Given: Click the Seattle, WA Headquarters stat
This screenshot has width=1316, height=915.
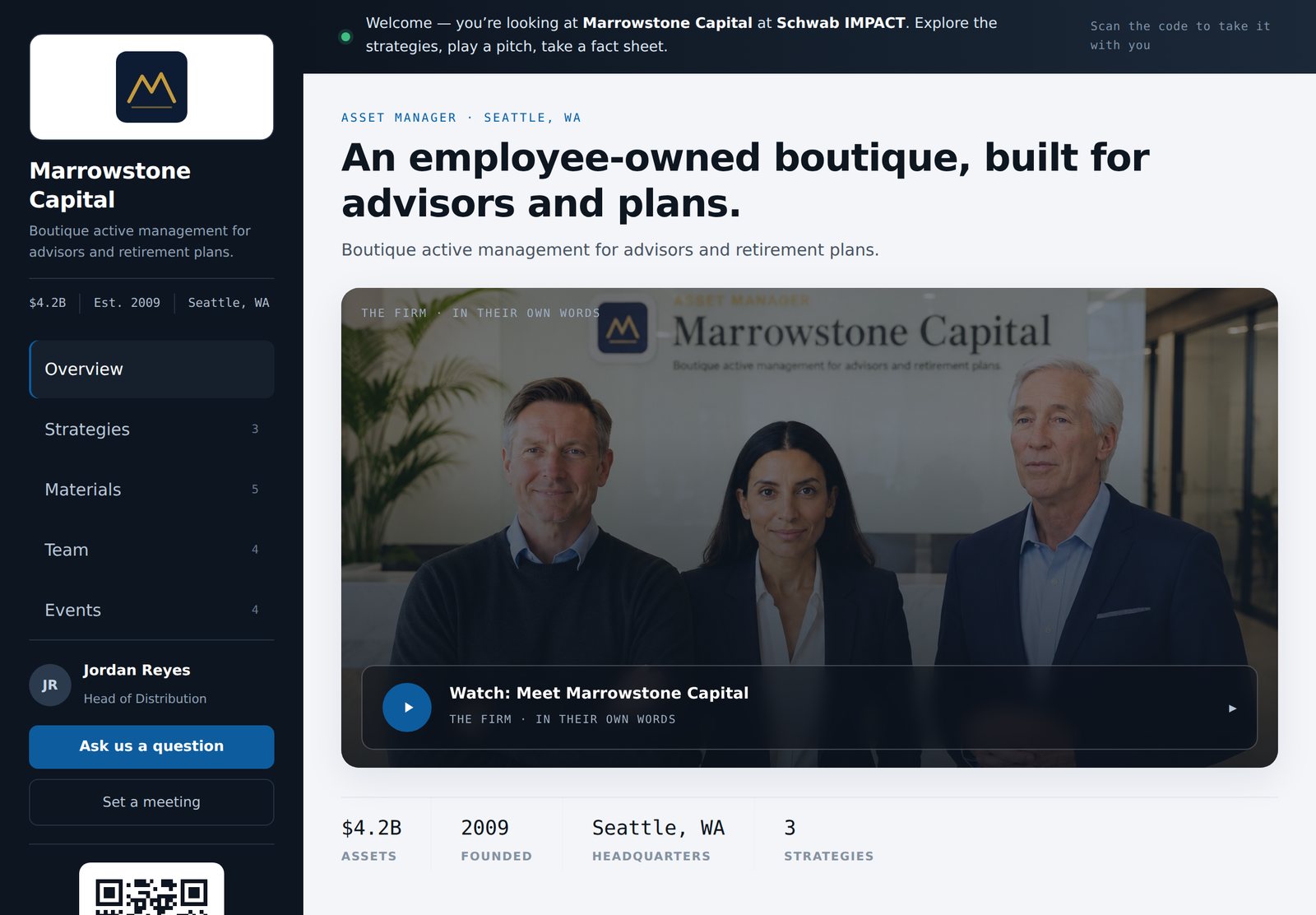Looking at the screenshot, I should pos(658,839).
